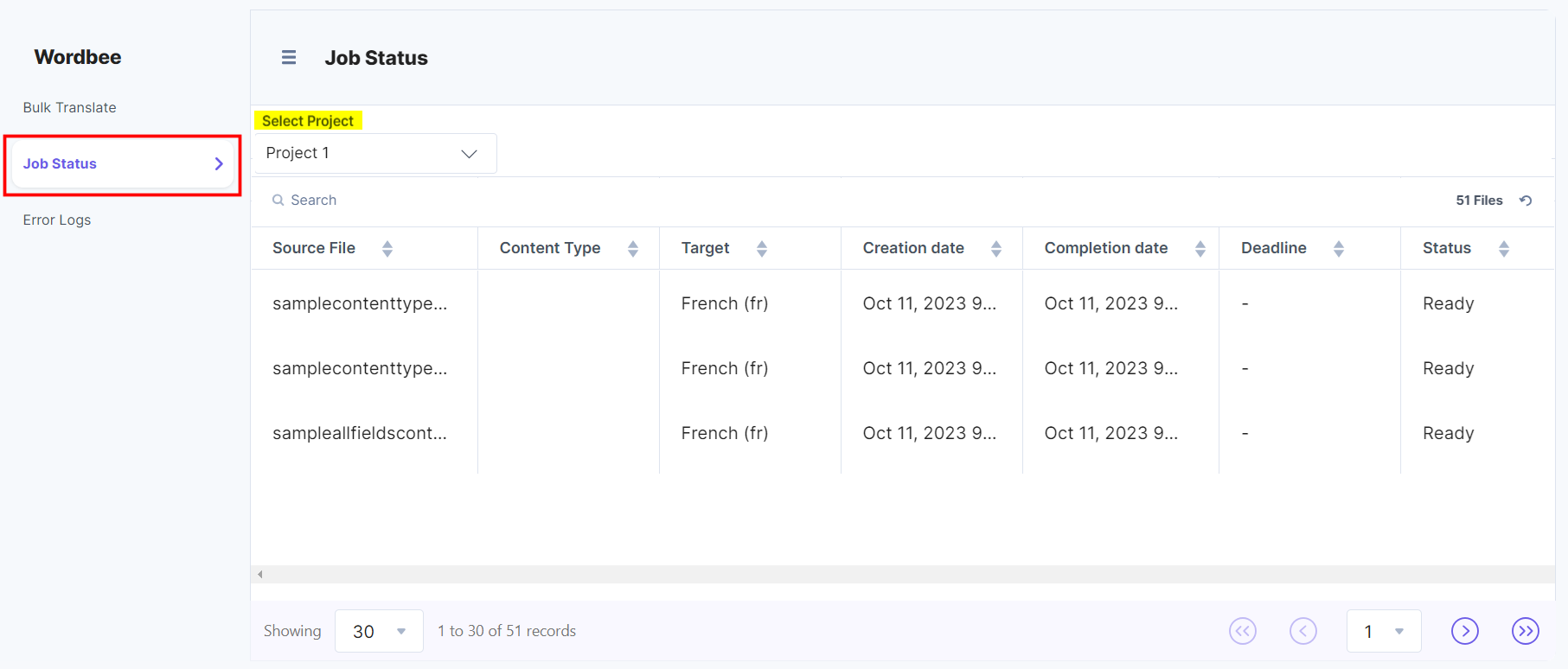Click the Deadline column header
Image resolution: width=1568 pixels, height=669 pixels.
(1274, 248)
